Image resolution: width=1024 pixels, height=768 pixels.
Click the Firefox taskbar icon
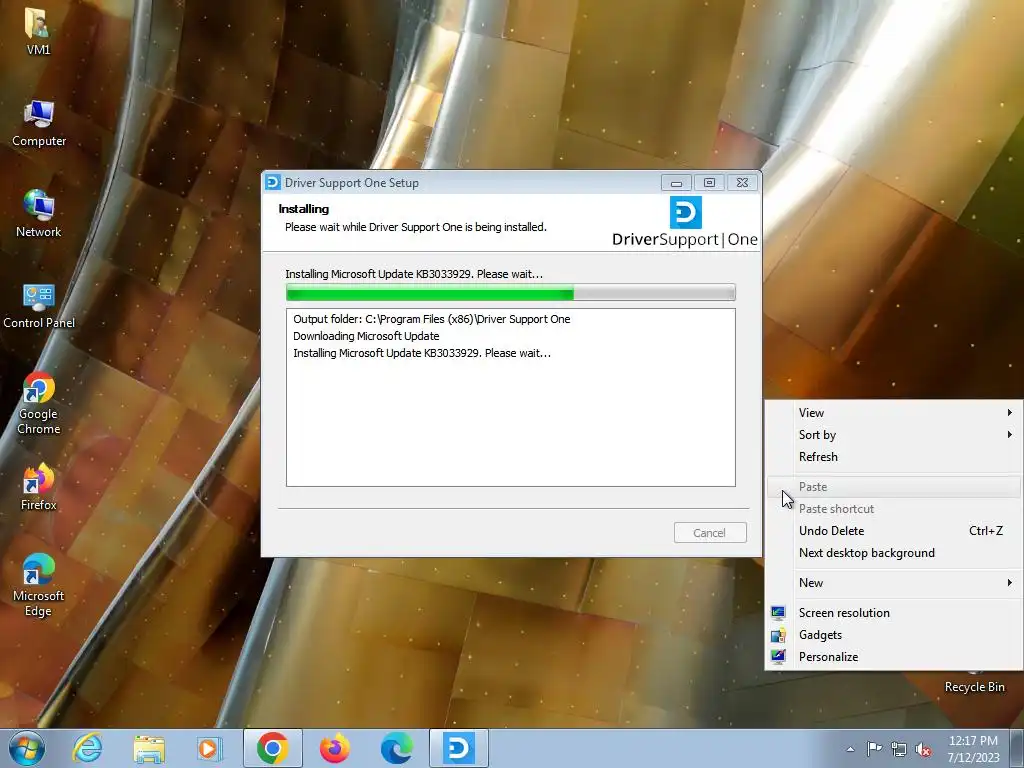tap(334, 748)
